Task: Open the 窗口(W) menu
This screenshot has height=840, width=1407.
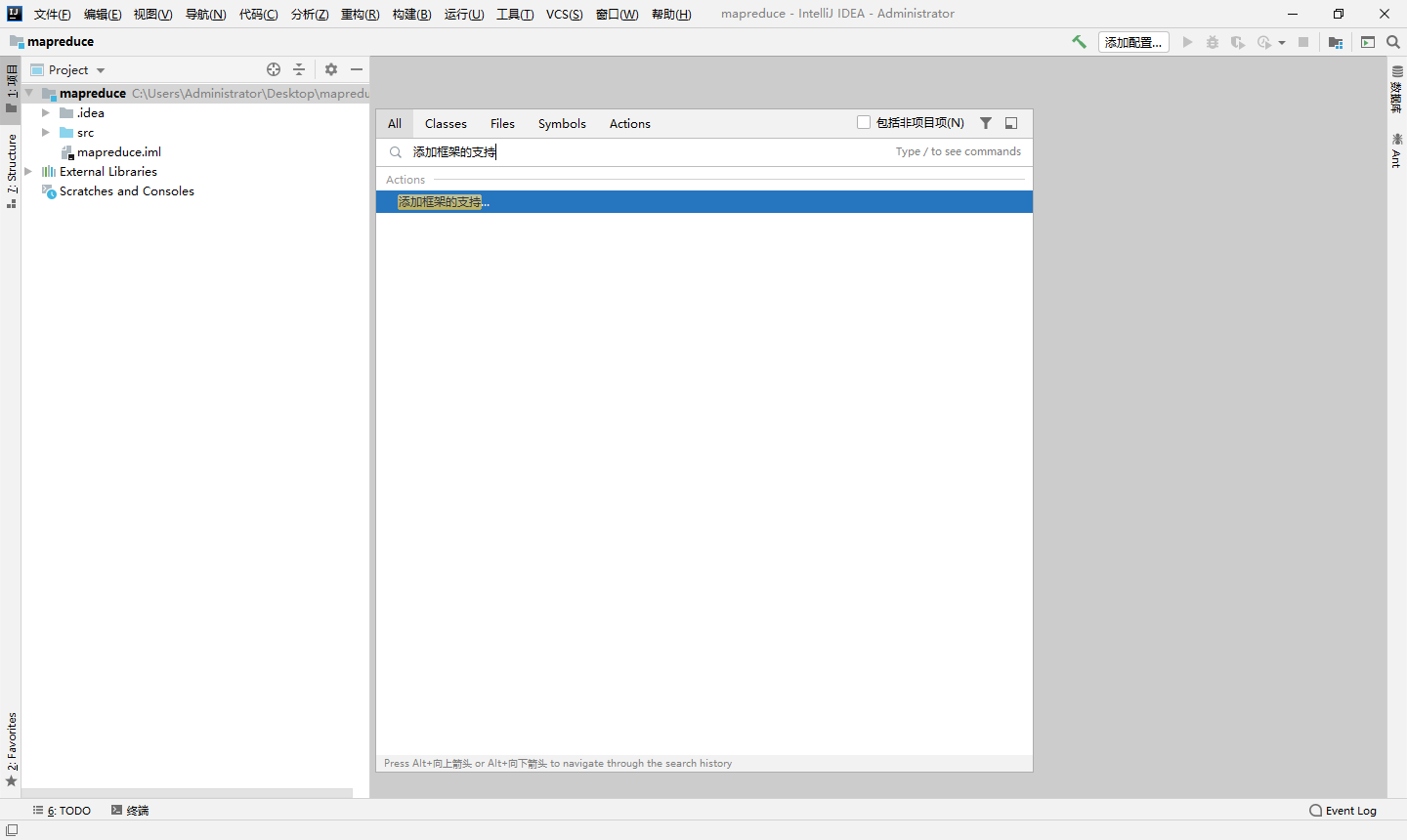Action: (617, 14)
